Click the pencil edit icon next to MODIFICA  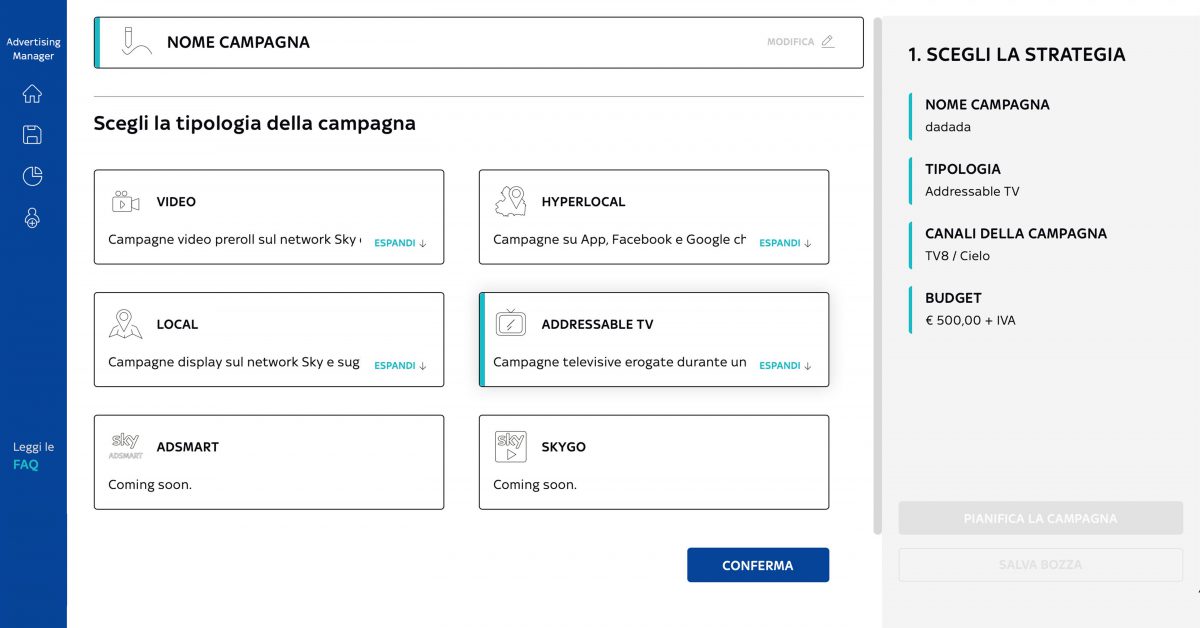(827, 42)
